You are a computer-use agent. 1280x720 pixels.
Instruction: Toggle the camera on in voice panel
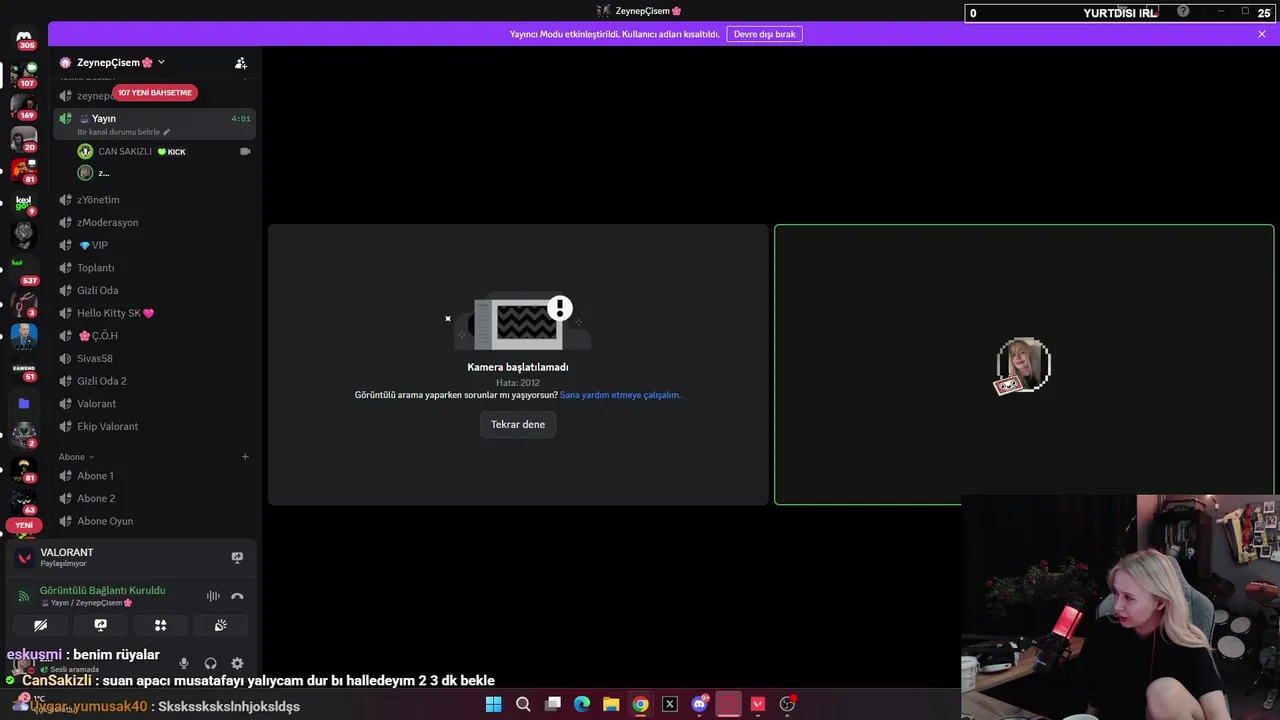pos(40,625)
